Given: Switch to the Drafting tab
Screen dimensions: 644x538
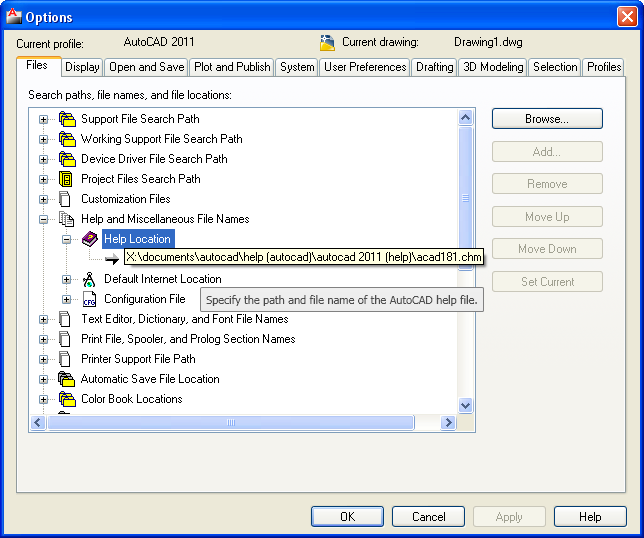Looking at the screenshot, I should click(x=435, y=67).
